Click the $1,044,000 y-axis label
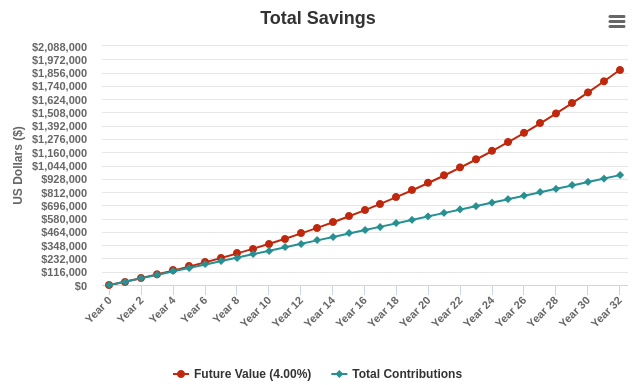The height and width of the screenshot is (385, 638). coord(59,166)
